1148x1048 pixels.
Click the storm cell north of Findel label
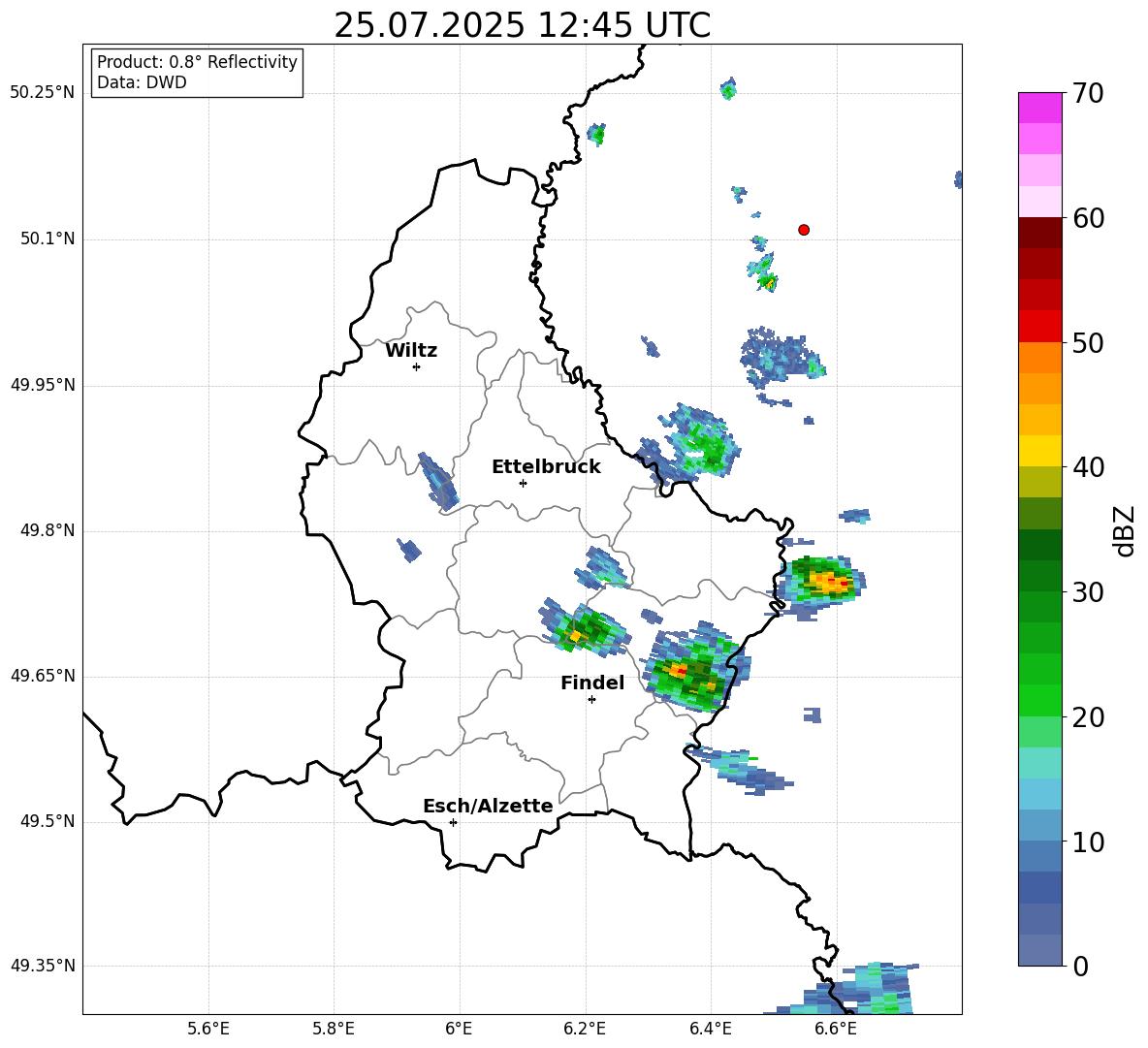click(585, 628)
